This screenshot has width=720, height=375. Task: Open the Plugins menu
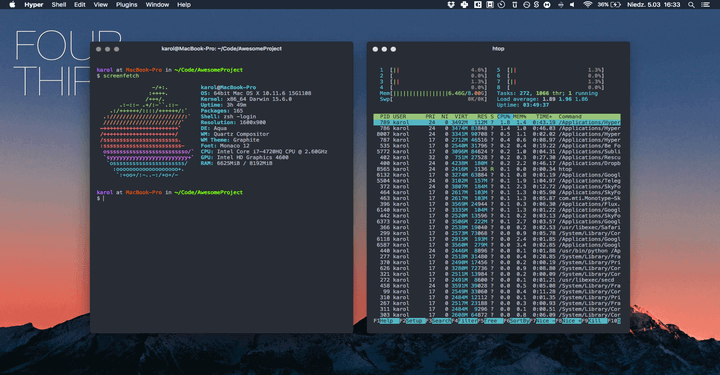pyautogui.click(x=127, y=5)
